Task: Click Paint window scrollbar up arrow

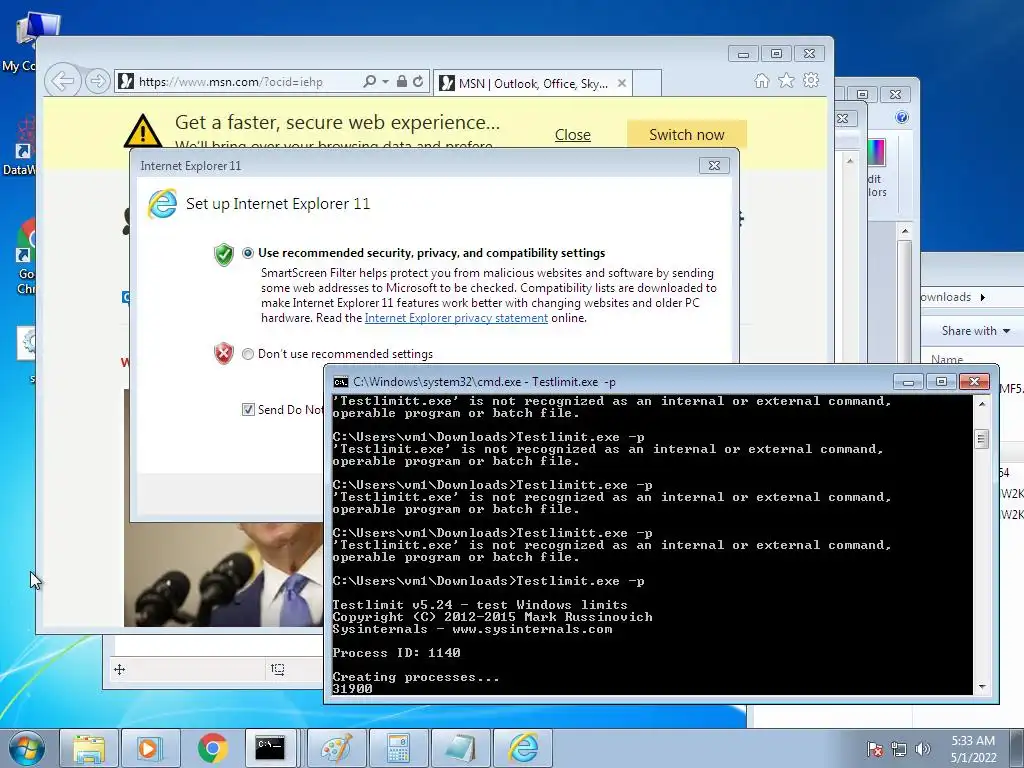Action: click(x=904, y=231)
